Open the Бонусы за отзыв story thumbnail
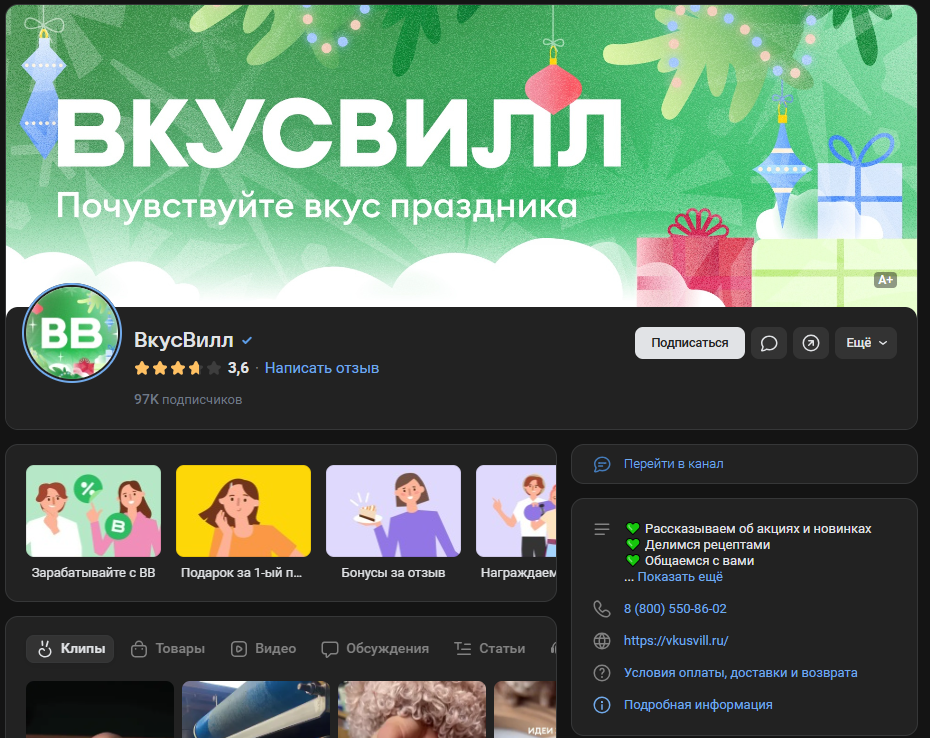 [393, 511]
